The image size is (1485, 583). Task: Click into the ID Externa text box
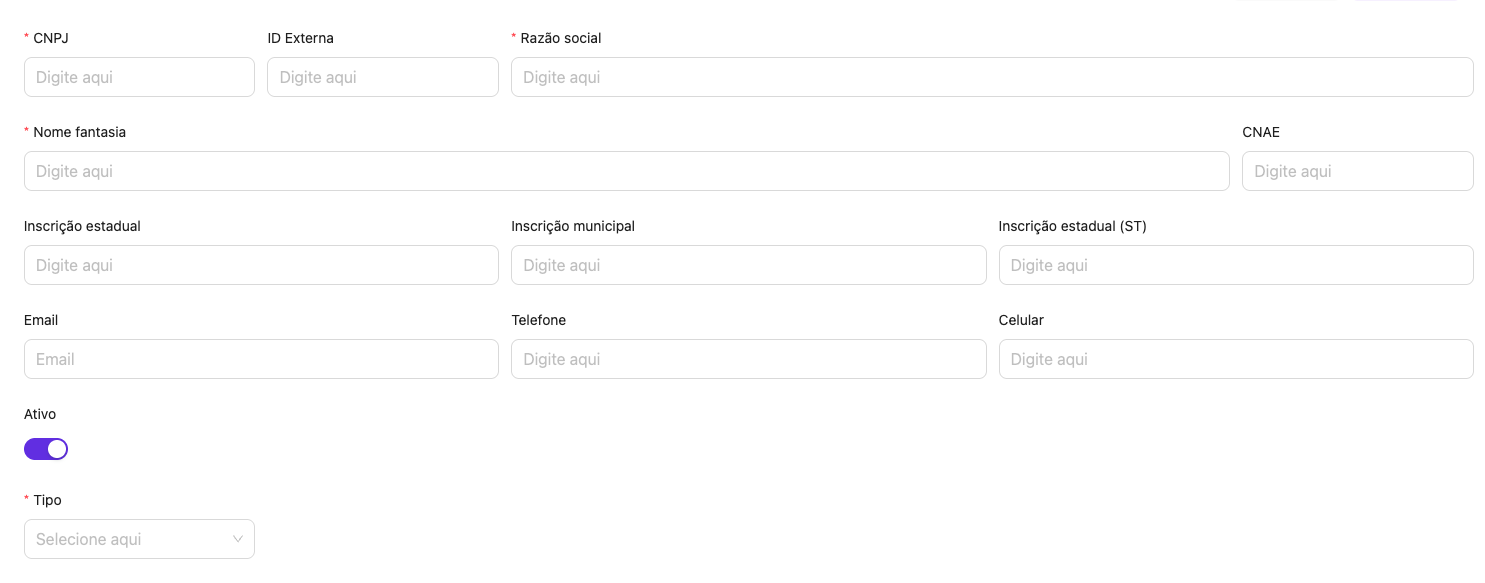pos(382,77)
